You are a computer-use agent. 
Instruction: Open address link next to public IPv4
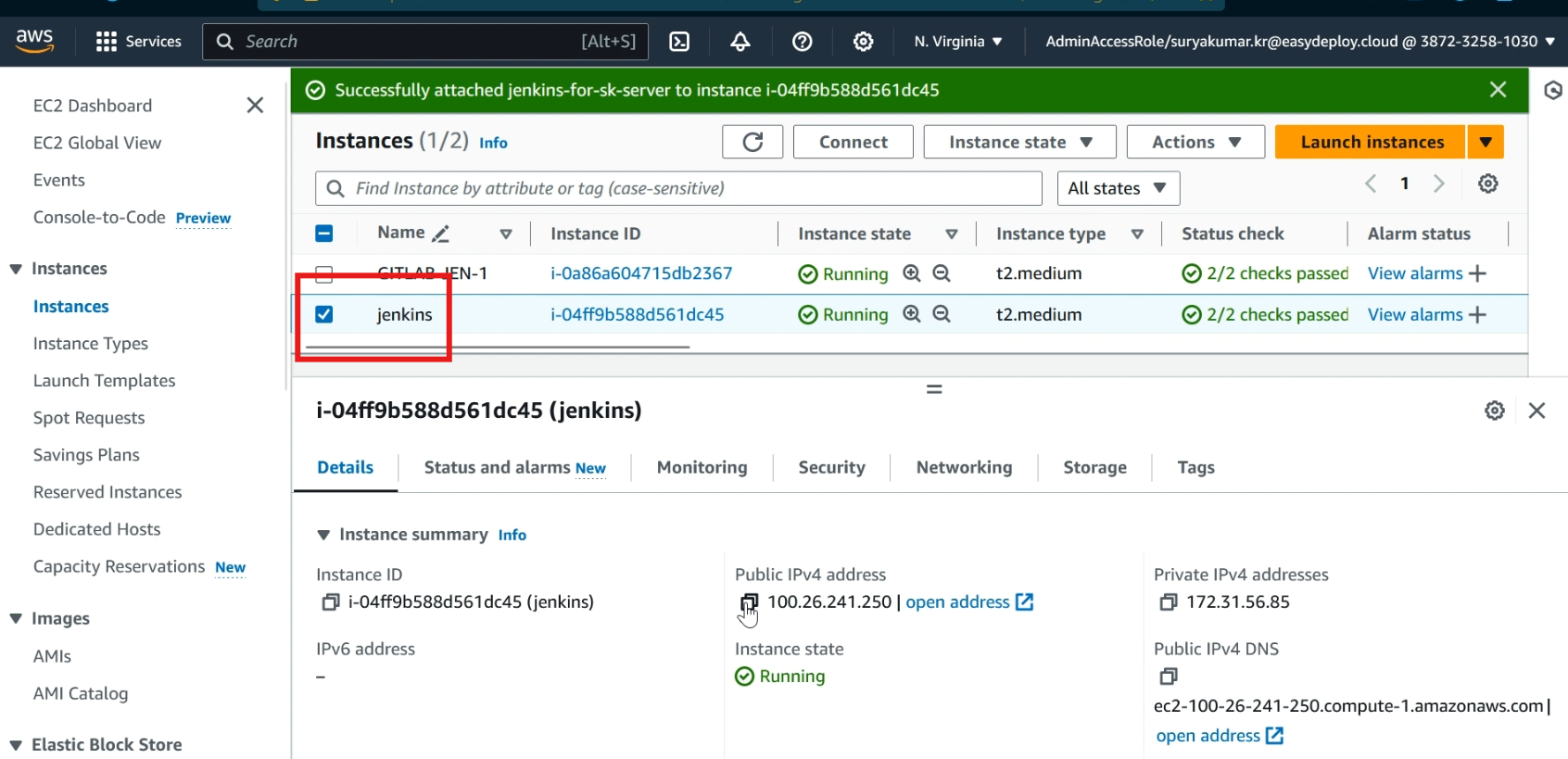pyautogui.click(x=969, y=602)
